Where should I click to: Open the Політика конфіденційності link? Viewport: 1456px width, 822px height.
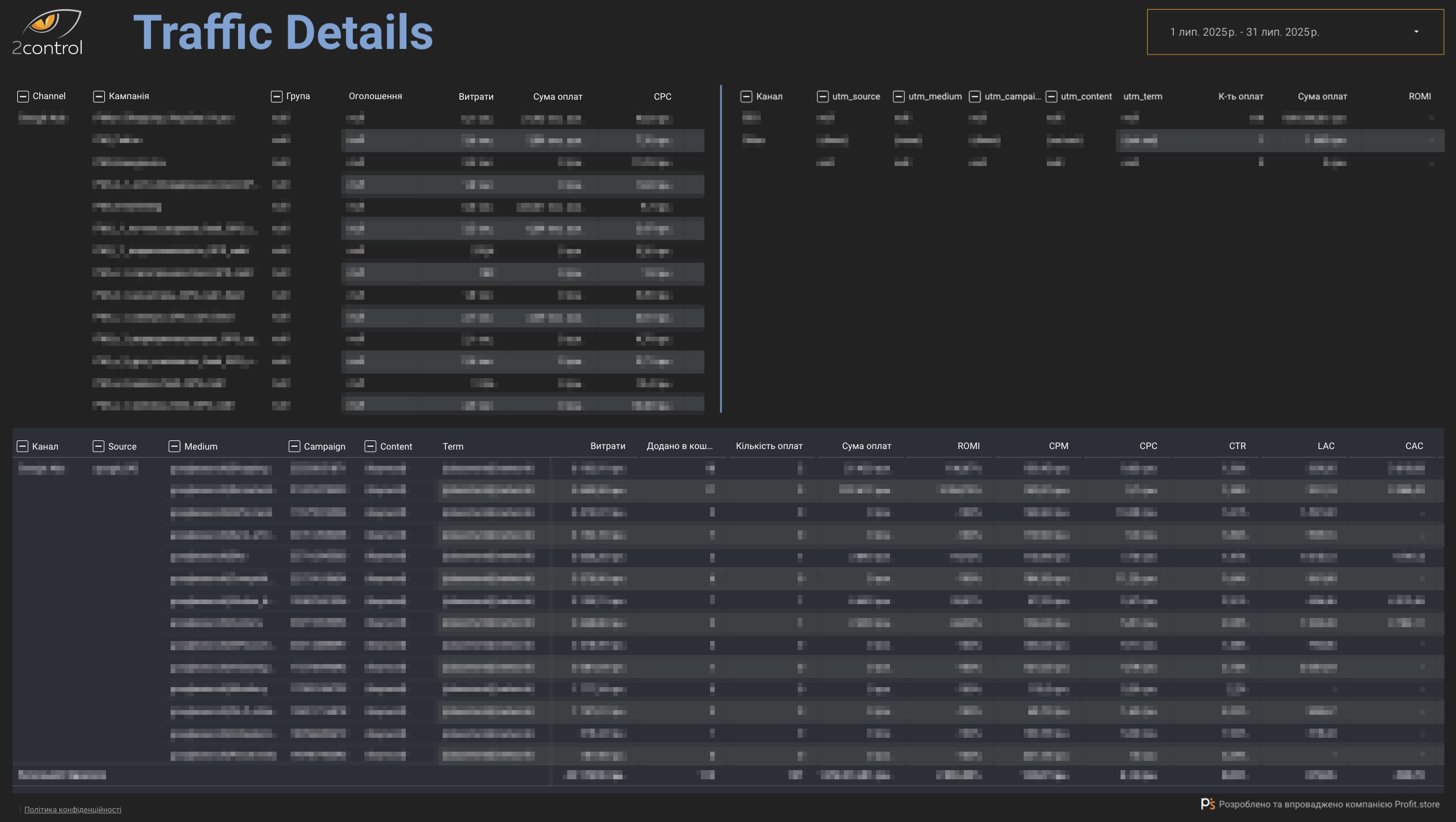point(73,809)
